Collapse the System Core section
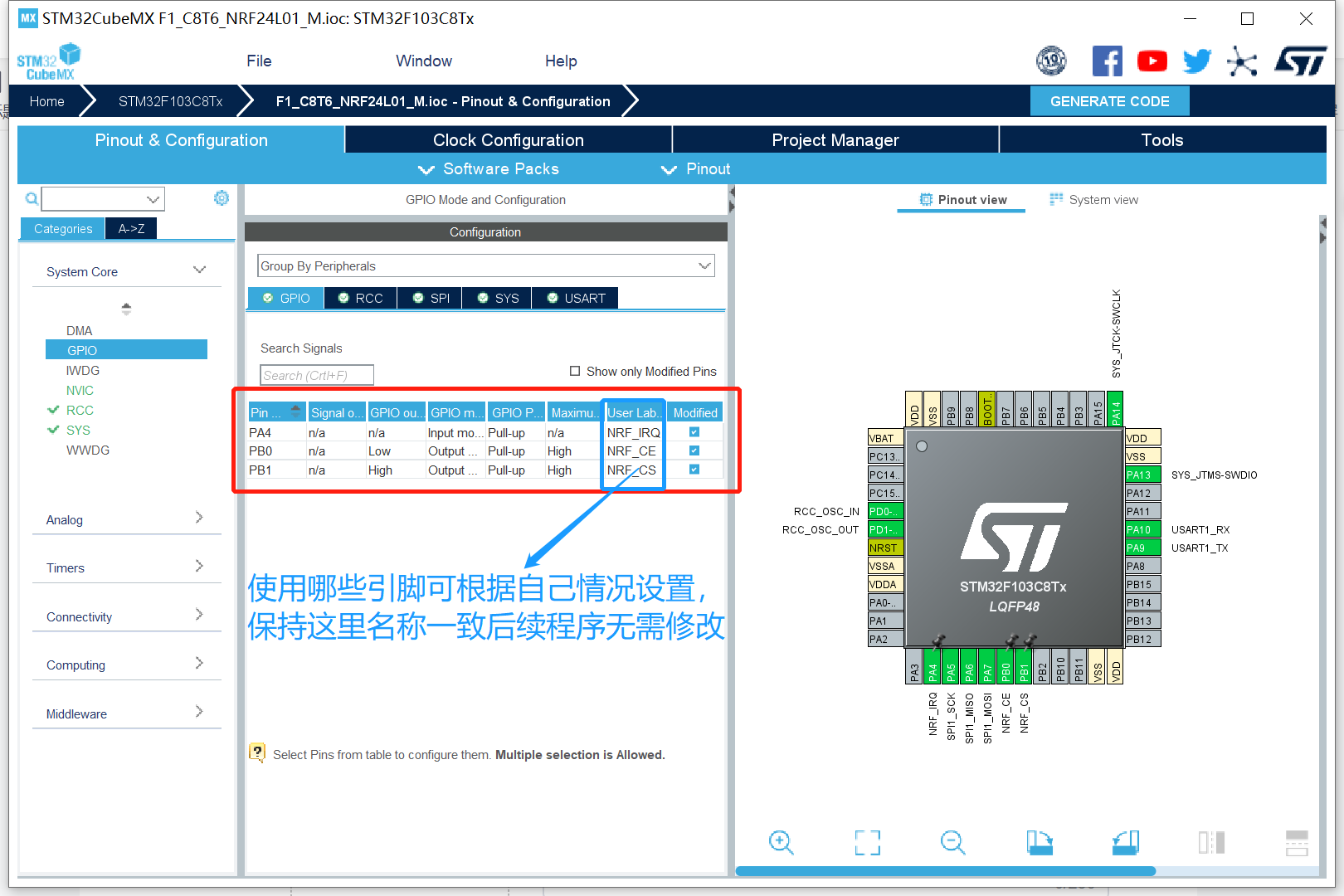Viewport: 1344px width, 896px height. click(199, 270)
